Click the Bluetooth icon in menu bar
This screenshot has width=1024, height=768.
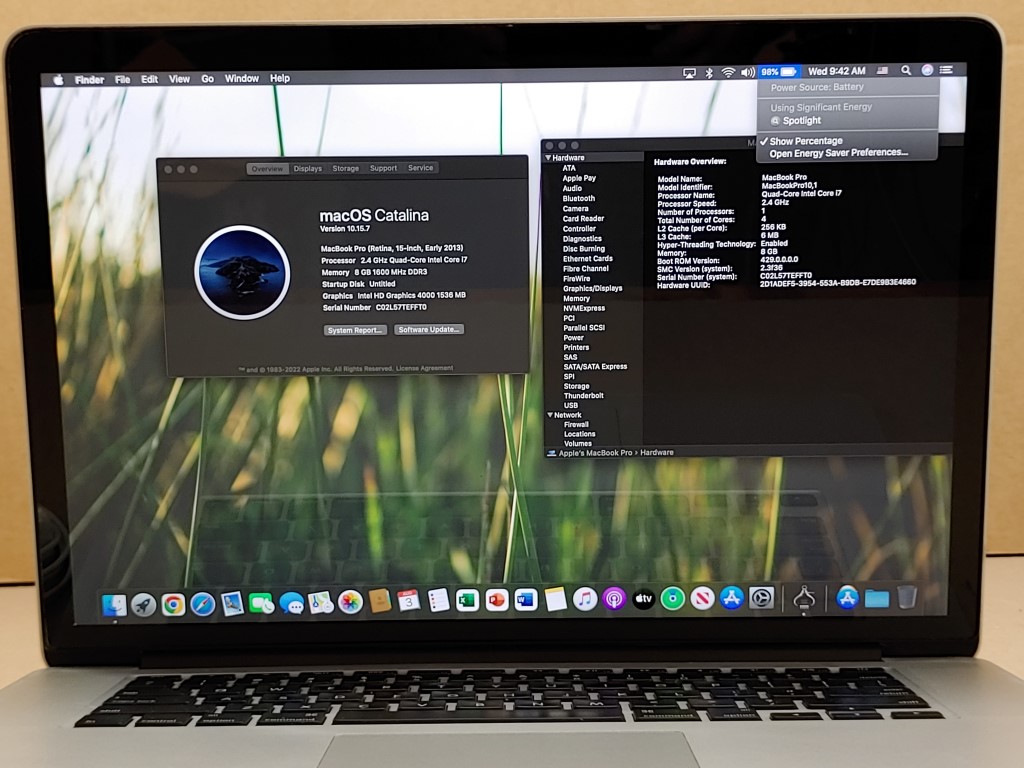coord(709,72)
